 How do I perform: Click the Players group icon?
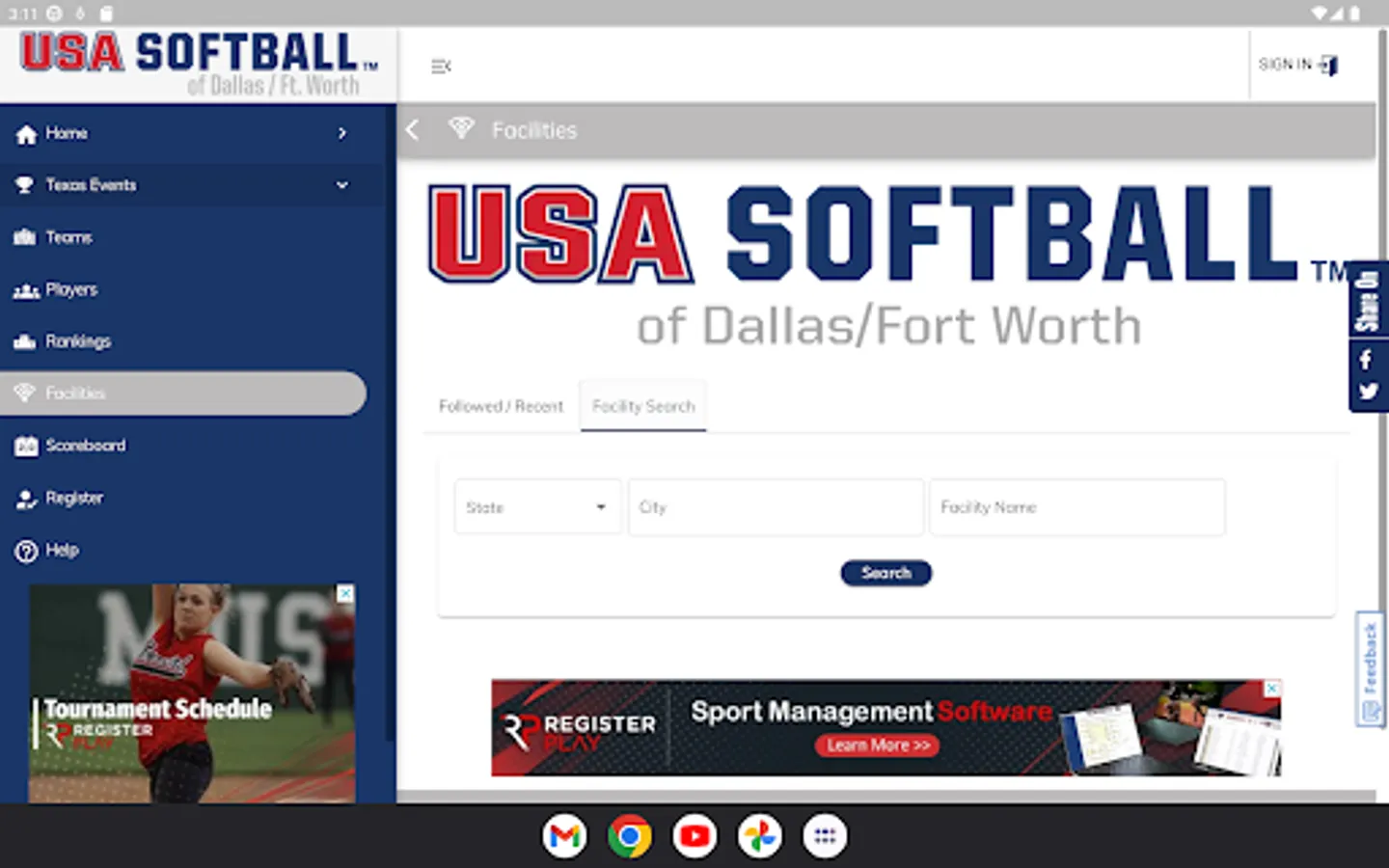click(x=26, y=290)
